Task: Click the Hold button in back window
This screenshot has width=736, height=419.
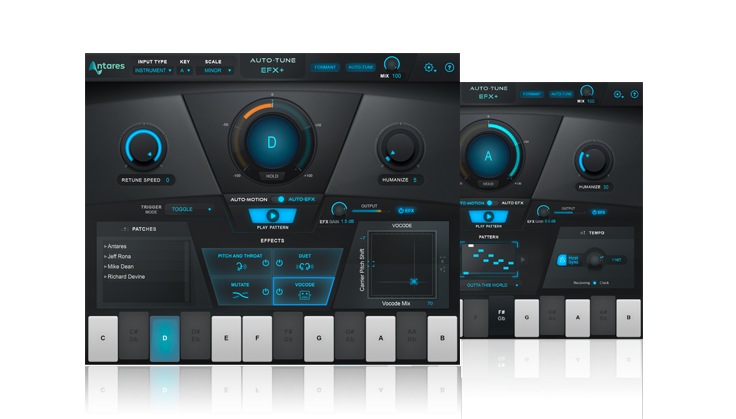Action: point(488,184)
